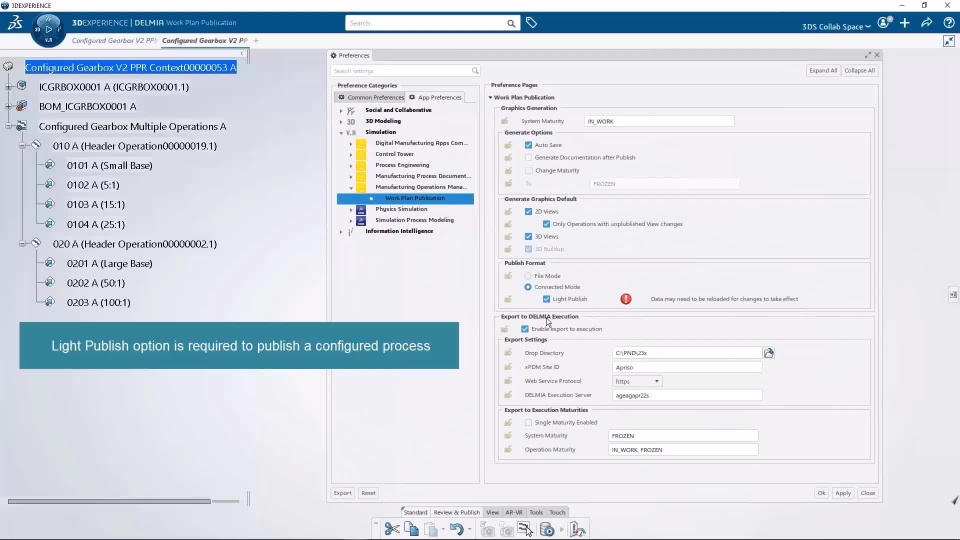
Task: Collapse the Work Plan Publication section
Action: [490, 97]
